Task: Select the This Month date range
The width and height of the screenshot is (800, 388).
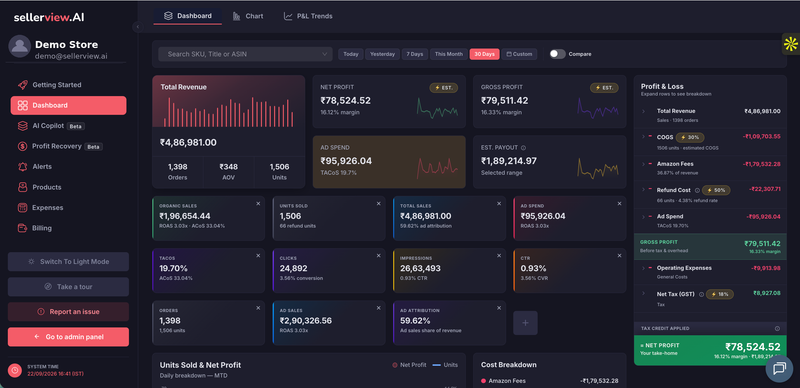Action: (x=449, y=54)
